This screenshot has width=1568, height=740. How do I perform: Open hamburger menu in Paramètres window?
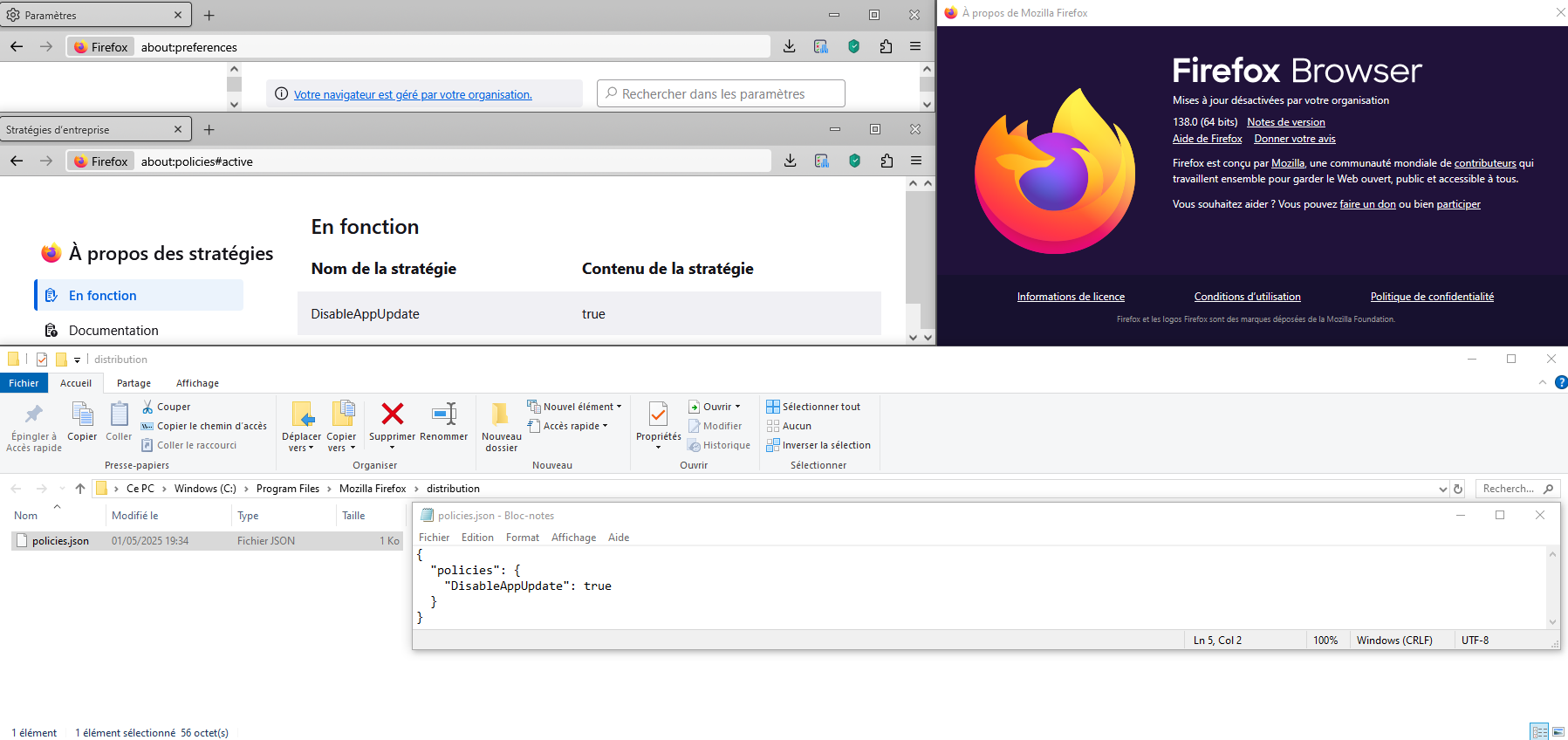915,46
